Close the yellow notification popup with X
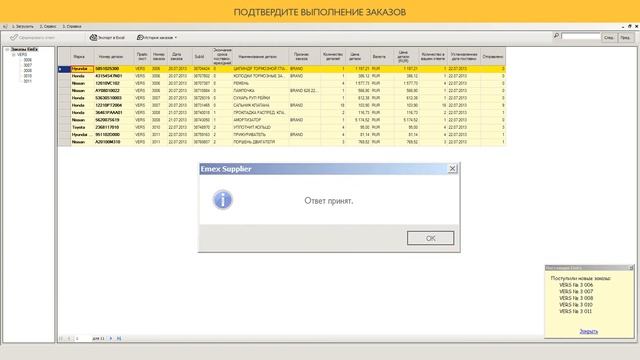The height and width of the screenshot is (360, 640). click(x=631, y=268)
